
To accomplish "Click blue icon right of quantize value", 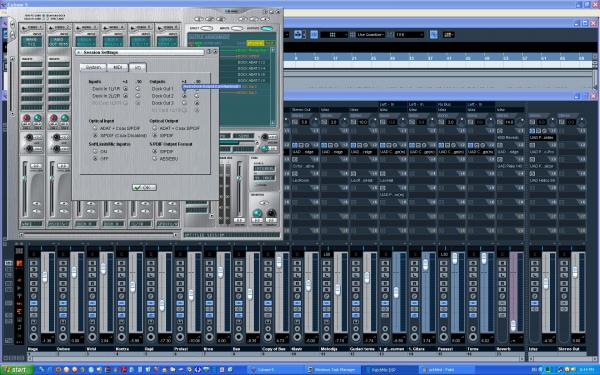I will pyautogui.click(x=433, y=34).
